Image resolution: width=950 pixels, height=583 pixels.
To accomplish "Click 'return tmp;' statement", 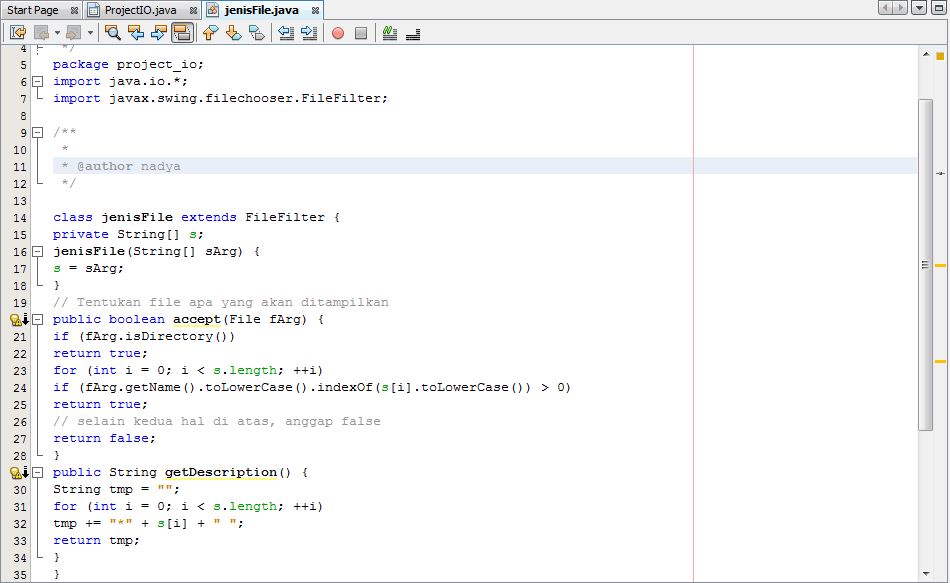I will [96, 540].
